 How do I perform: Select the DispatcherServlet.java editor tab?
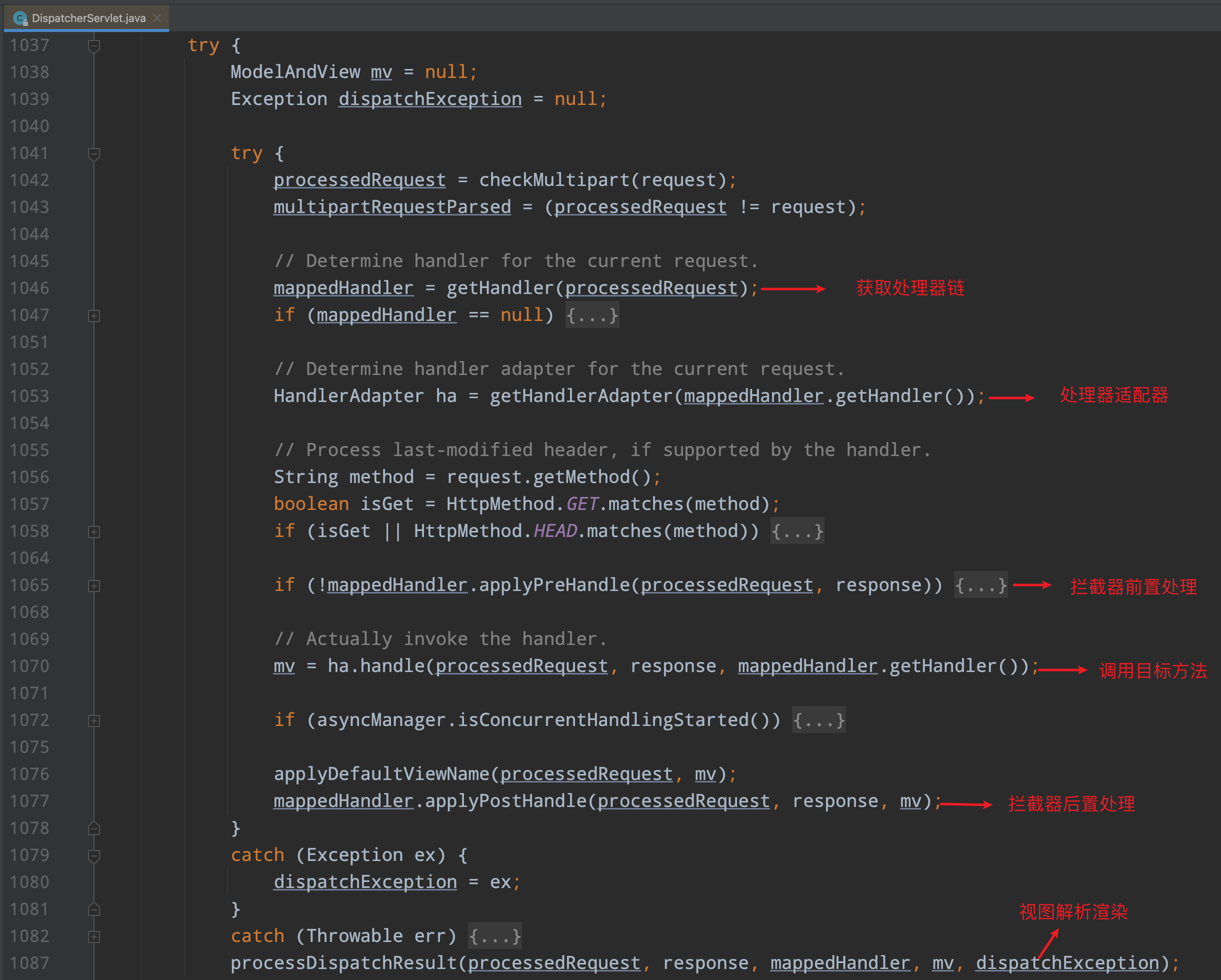coord(88,18)
